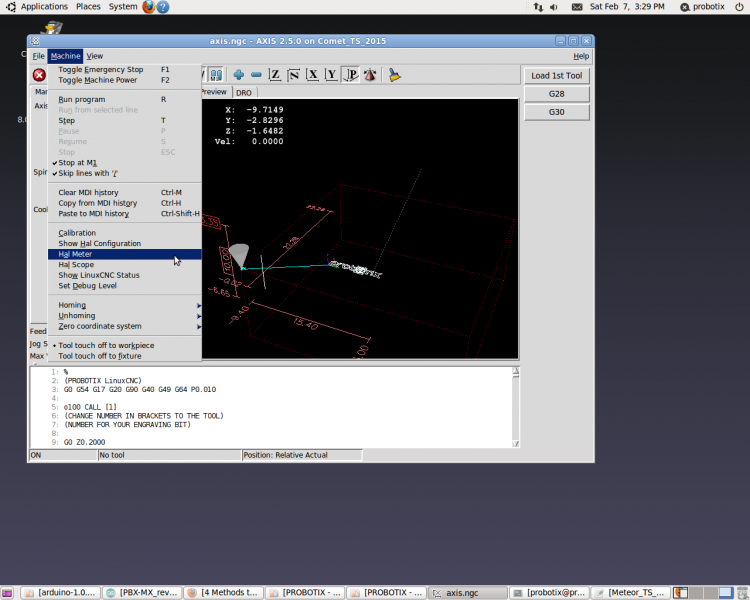
Task: Select the Y front view icon
Action: pyautogui.click(x=331, y=75)
